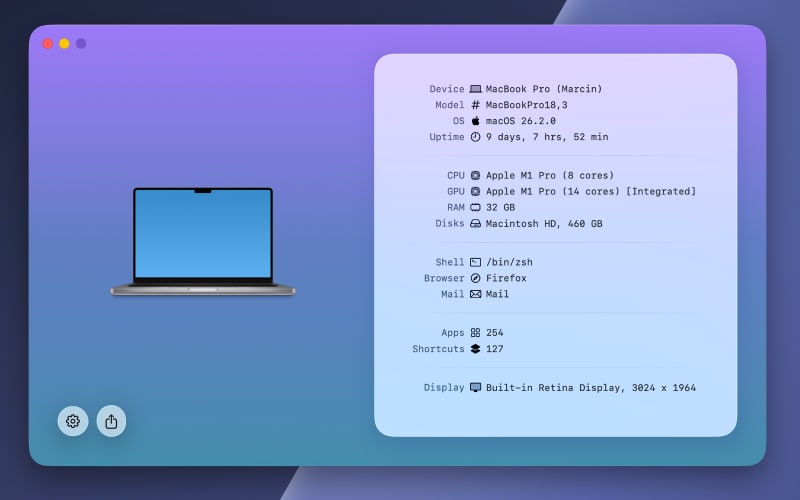Click the share export button
800x500 pixels.
click(111, 421)
